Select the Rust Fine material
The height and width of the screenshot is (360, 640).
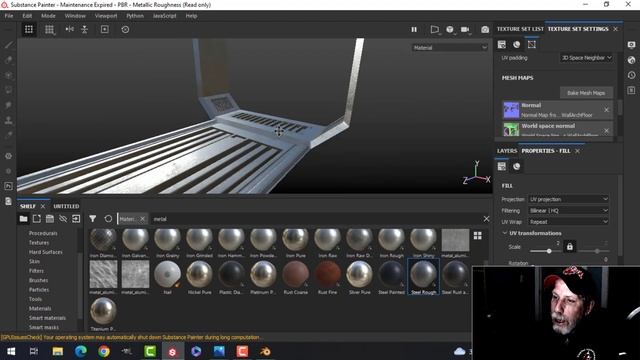coord(327,277)
